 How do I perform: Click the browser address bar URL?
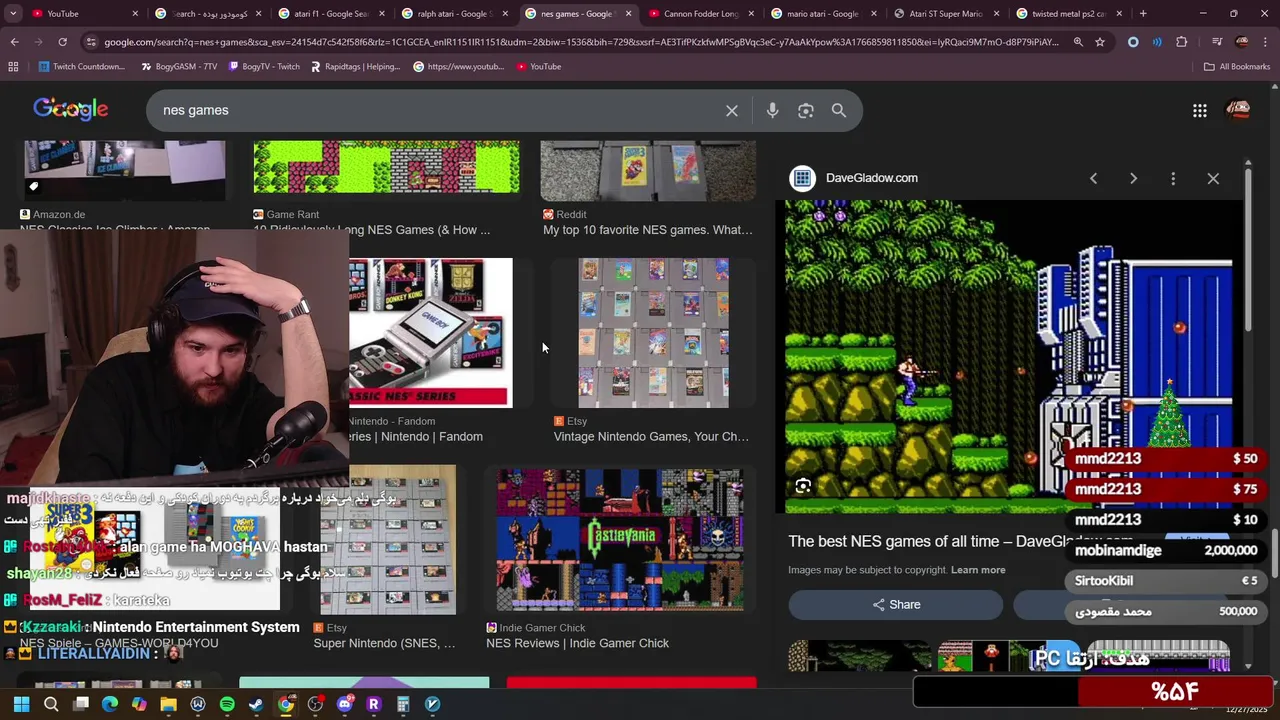pyautogui.click(x=580, y=42)
